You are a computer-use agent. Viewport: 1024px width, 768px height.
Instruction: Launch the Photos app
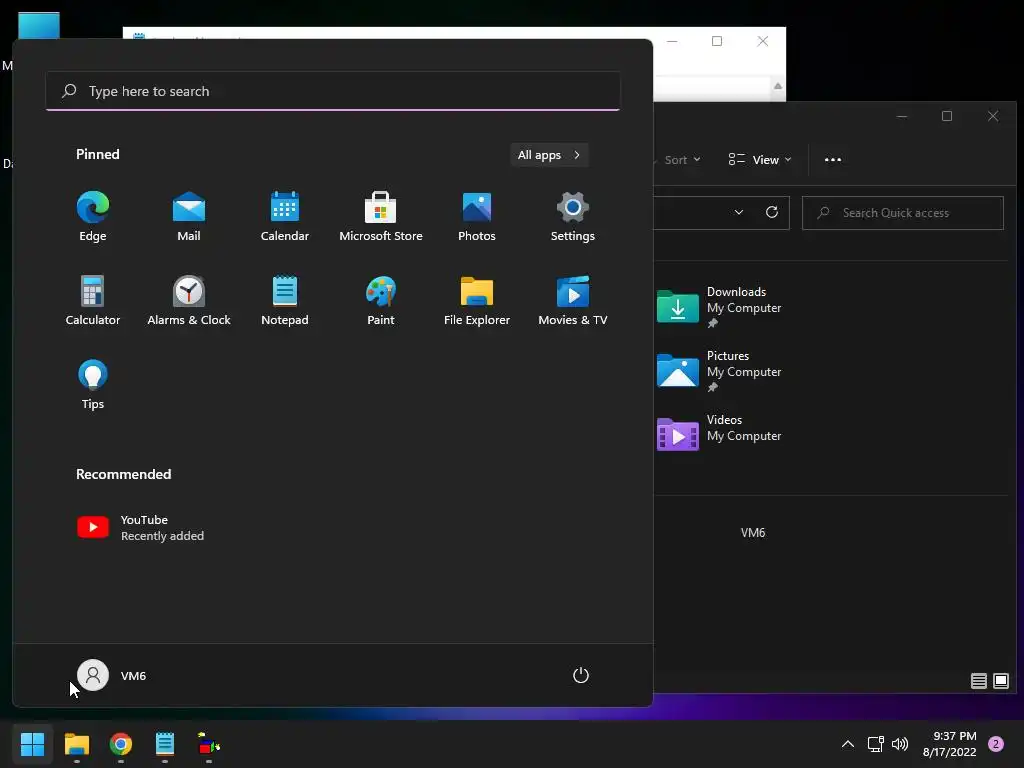coord(477,217)
